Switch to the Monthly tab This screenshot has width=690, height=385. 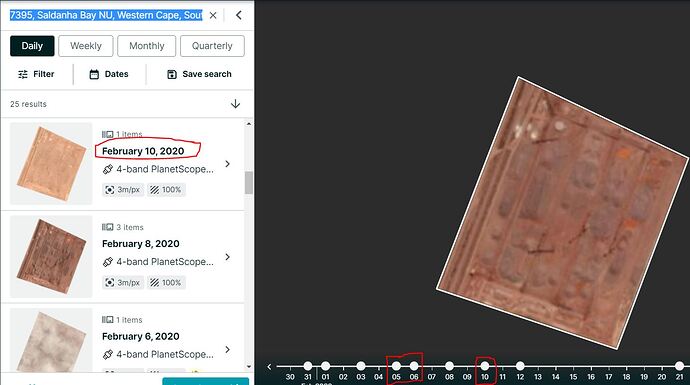click(x=147, y=46)
